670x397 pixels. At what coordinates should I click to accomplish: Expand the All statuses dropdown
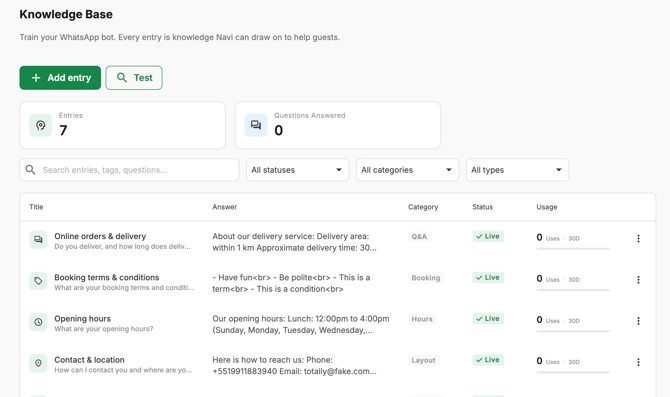click(x=297, y=170)
